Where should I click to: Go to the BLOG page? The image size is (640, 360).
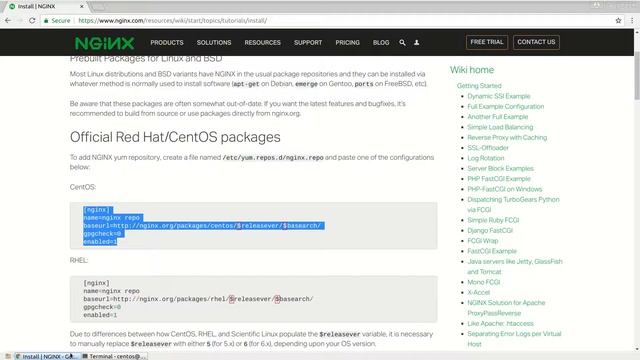pyautogui.click(x=381, y=42)
